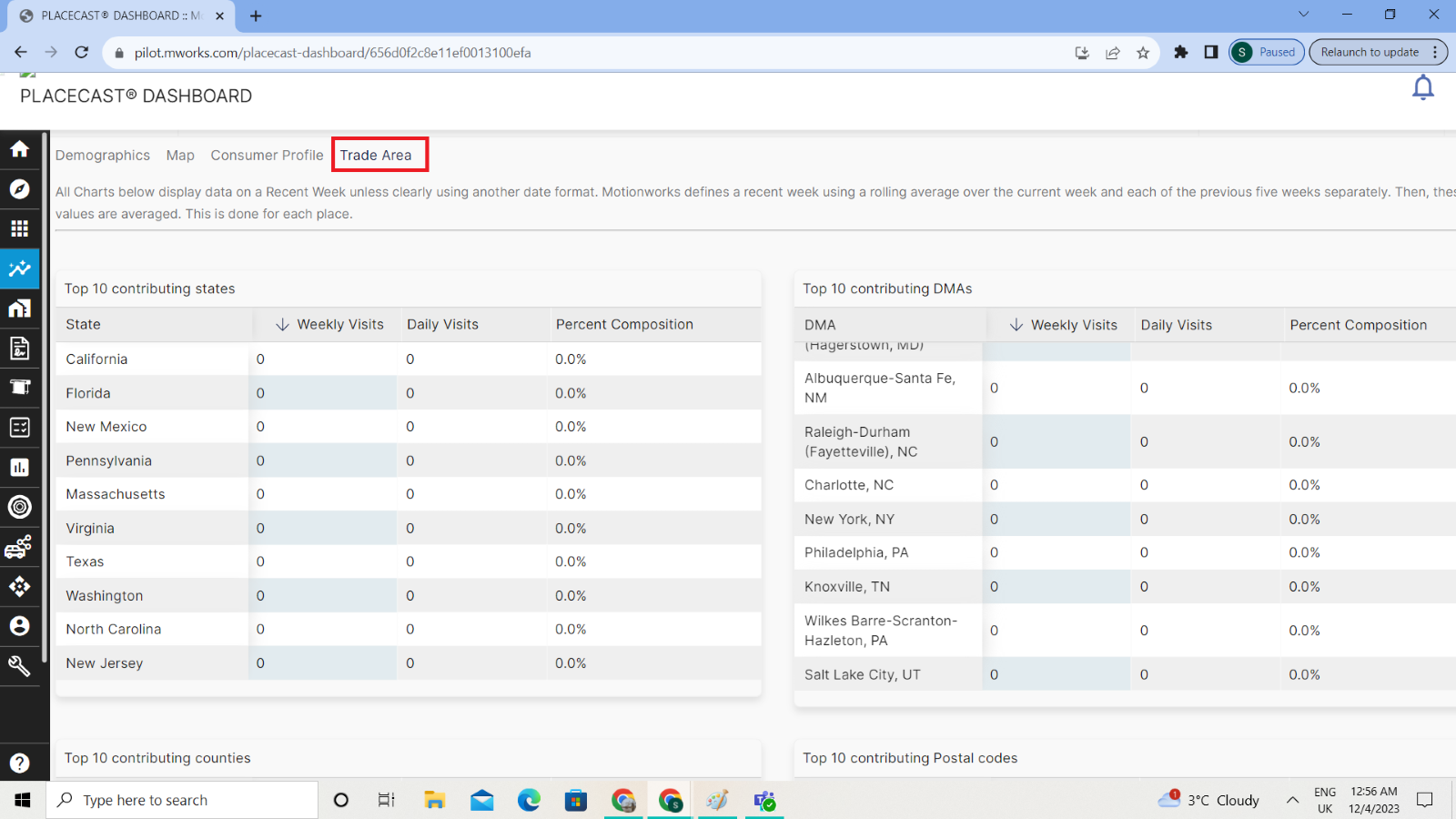Image resolution: width=1456 pixels, height=819 pixels.
Task: Select the Charlotte, NC row
Action: coord(1125,485)
